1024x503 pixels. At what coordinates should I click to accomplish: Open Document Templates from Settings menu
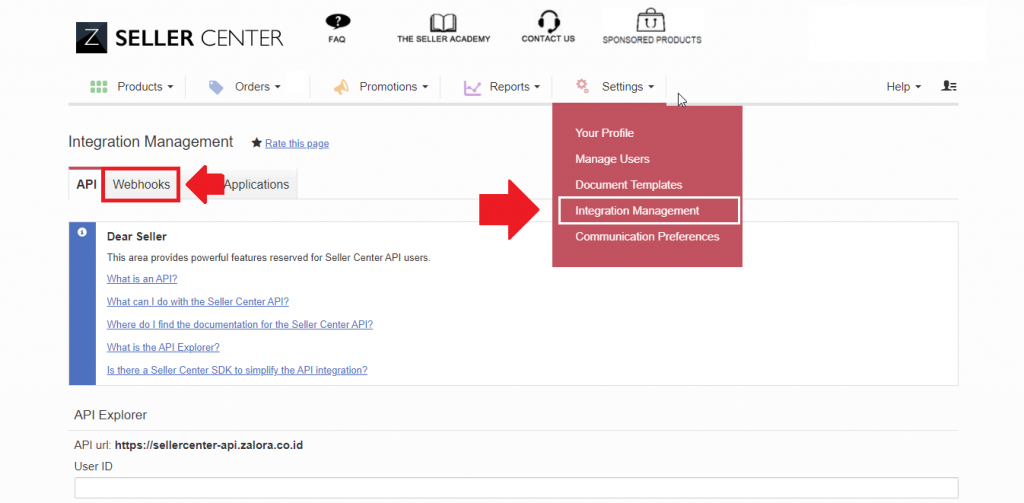tap(628, 185)
